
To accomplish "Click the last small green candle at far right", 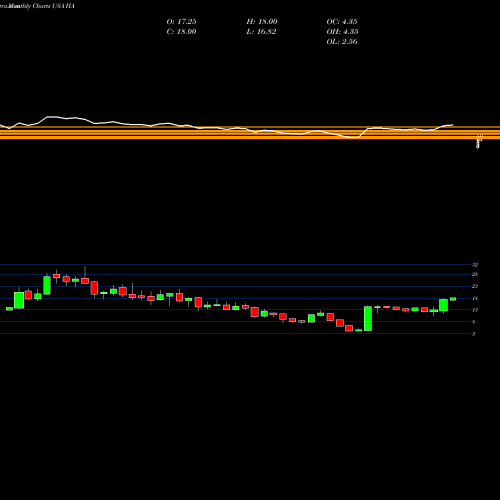I will pyautogui.click(x=453, y=299).
